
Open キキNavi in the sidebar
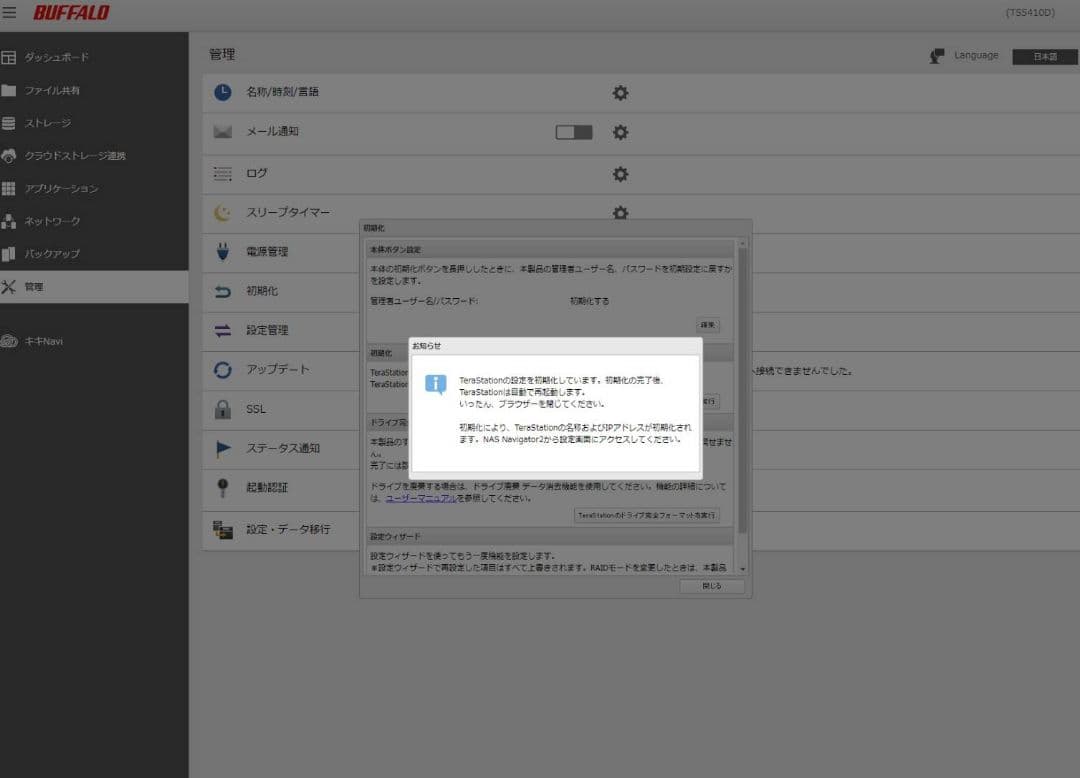[x=44, y=341]
